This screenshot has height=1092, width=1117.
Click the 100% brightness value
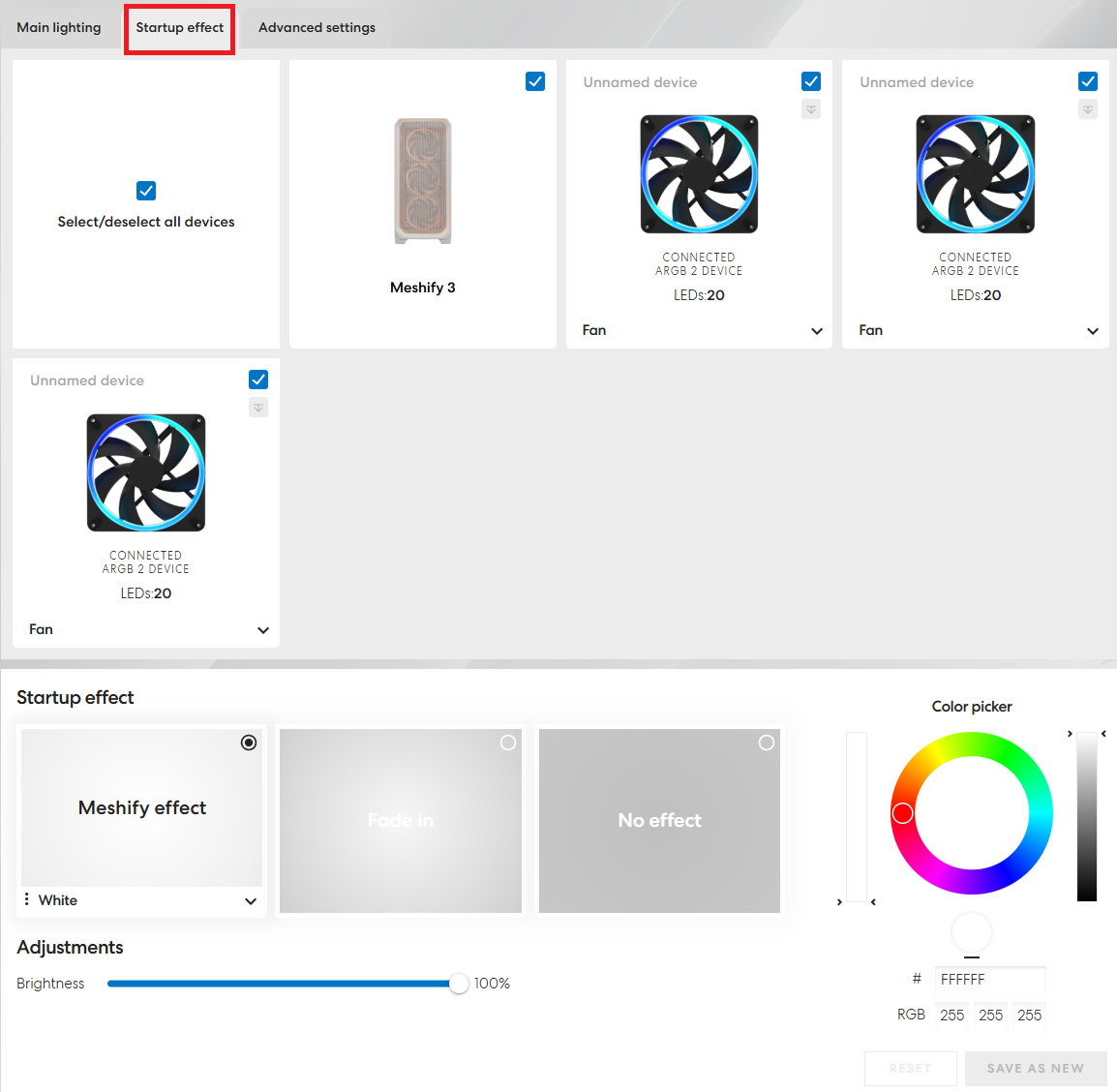pos(493,984)
